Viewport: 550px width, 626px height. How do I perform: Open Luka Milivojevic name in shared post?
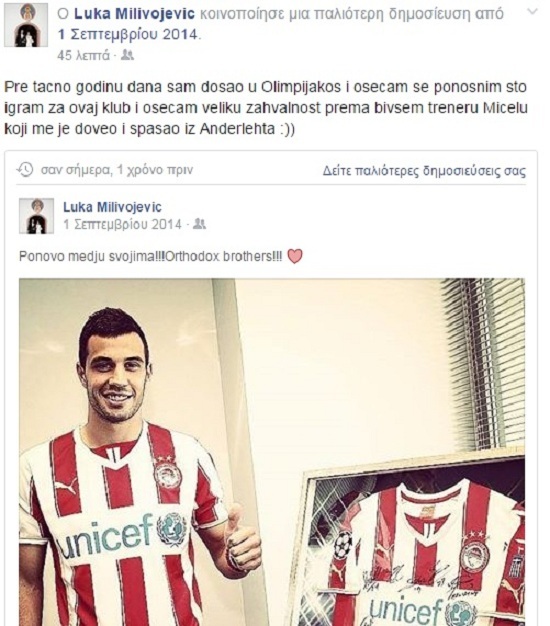click(112, 207)
